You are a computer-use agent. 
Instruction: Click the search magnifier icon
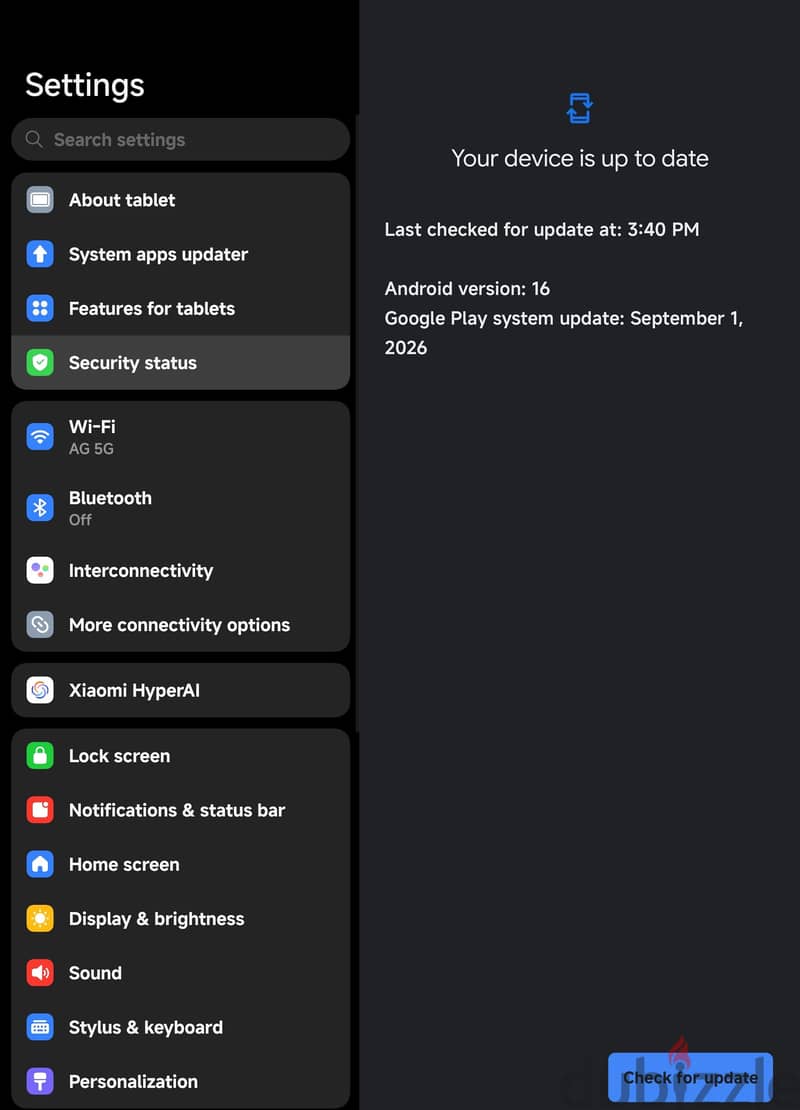[34, 139]
